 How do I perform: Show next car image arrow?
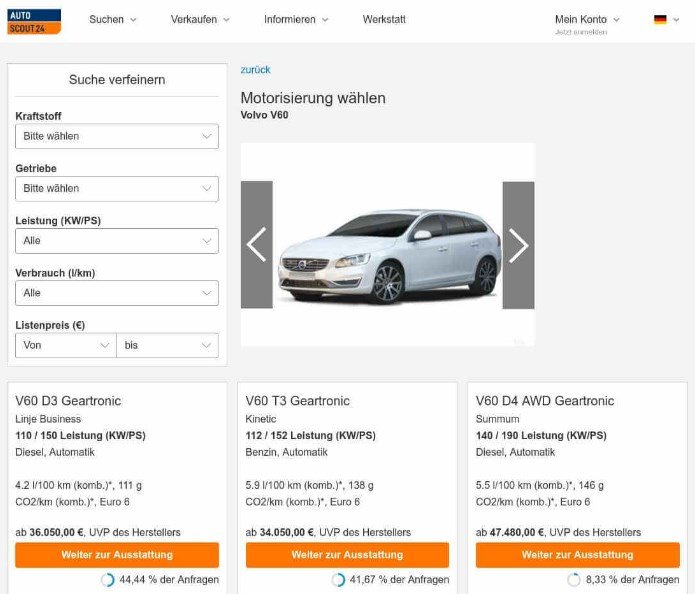518,245
